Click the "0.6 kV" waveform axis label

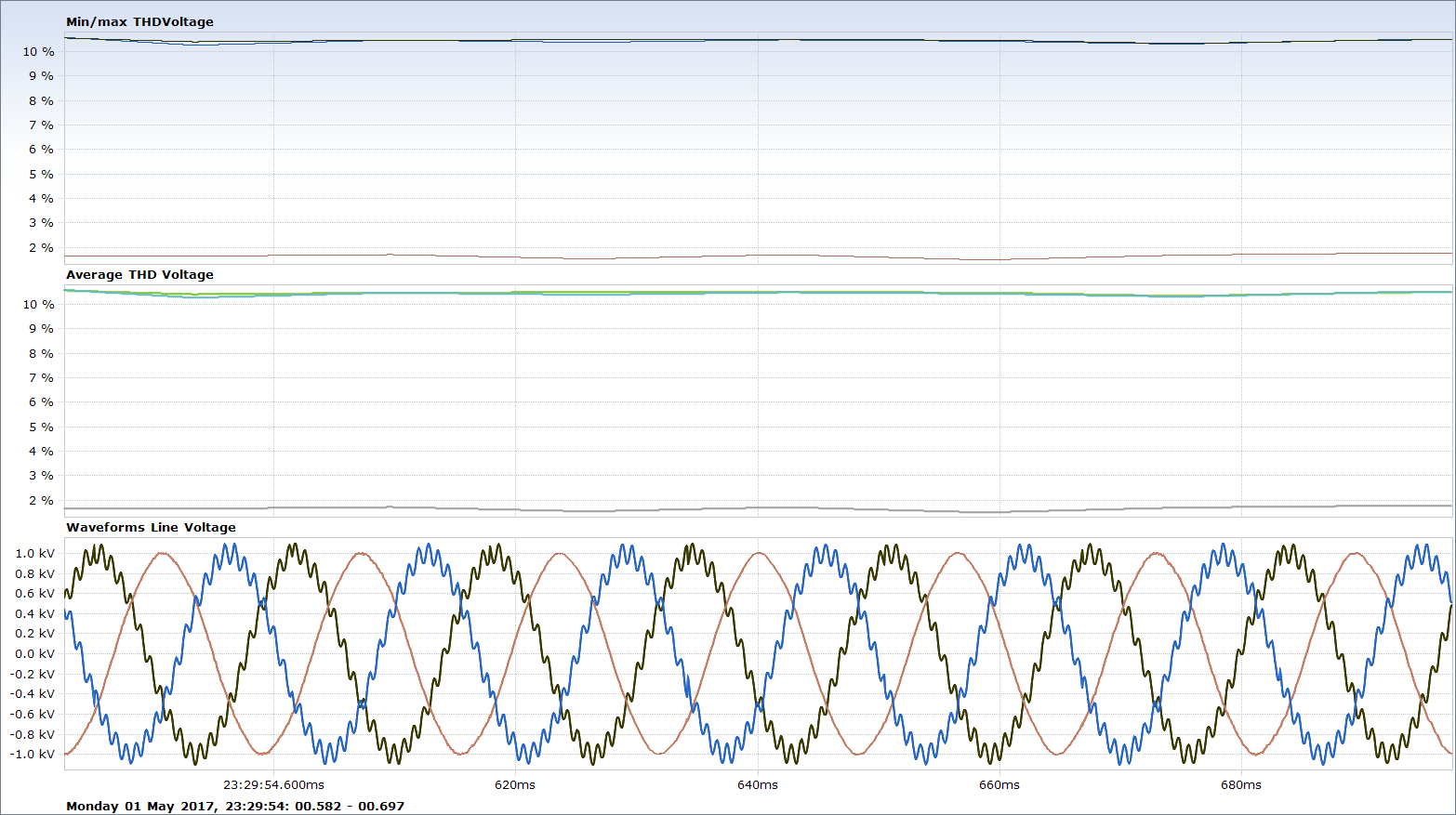tap(34, 593)
